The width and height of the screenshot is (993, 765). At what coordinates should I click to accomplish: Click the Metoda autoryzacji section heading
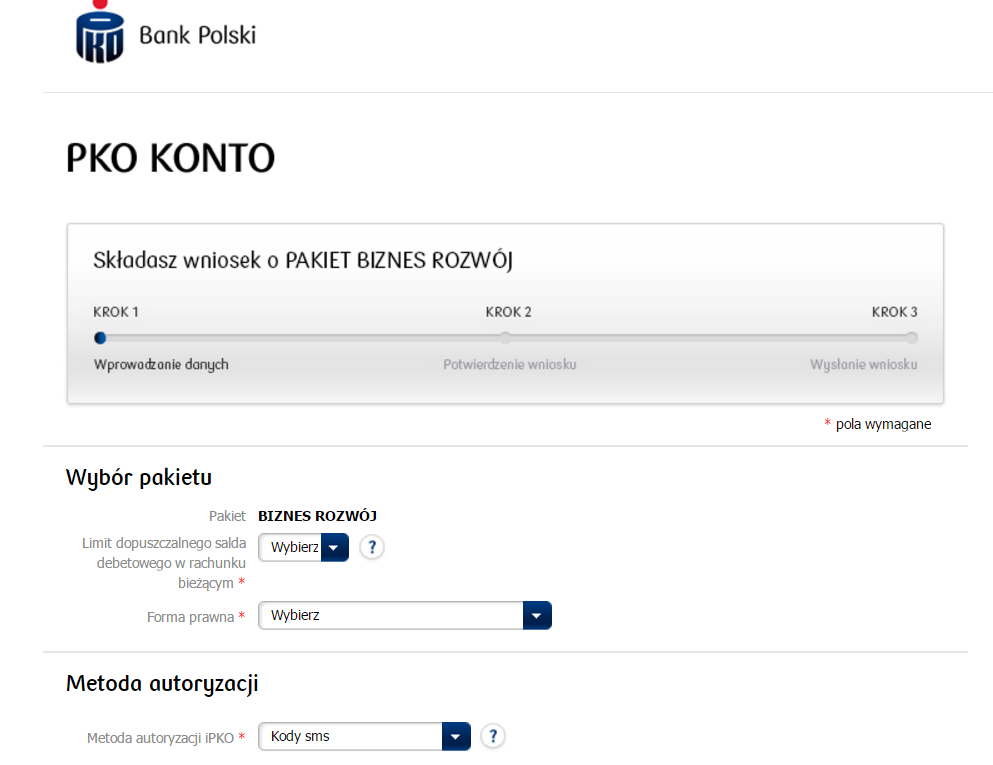(162, 685)
